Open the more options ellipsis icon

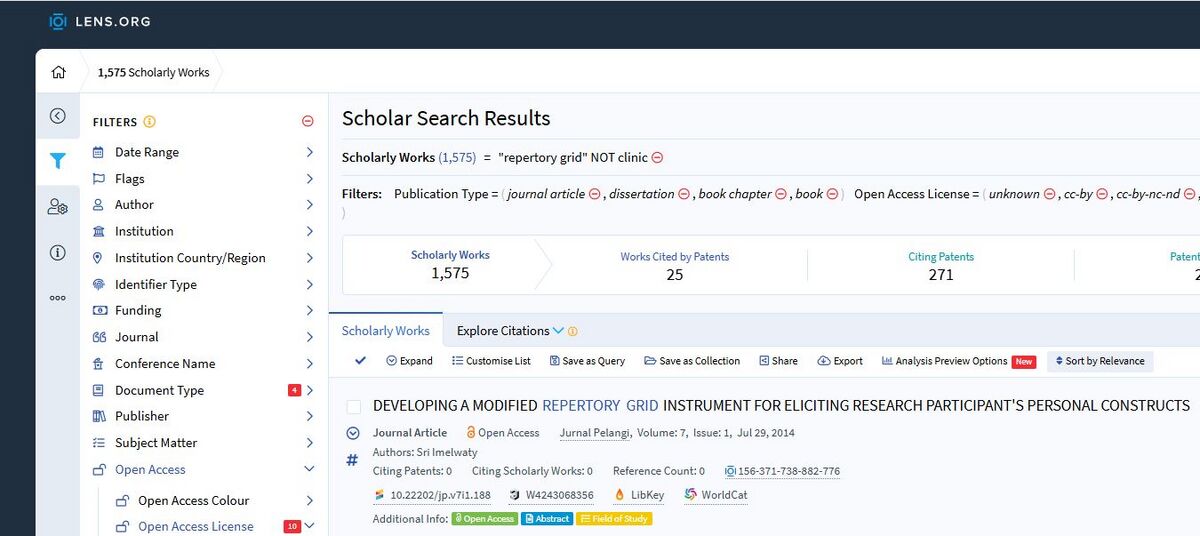coord(58,297)
